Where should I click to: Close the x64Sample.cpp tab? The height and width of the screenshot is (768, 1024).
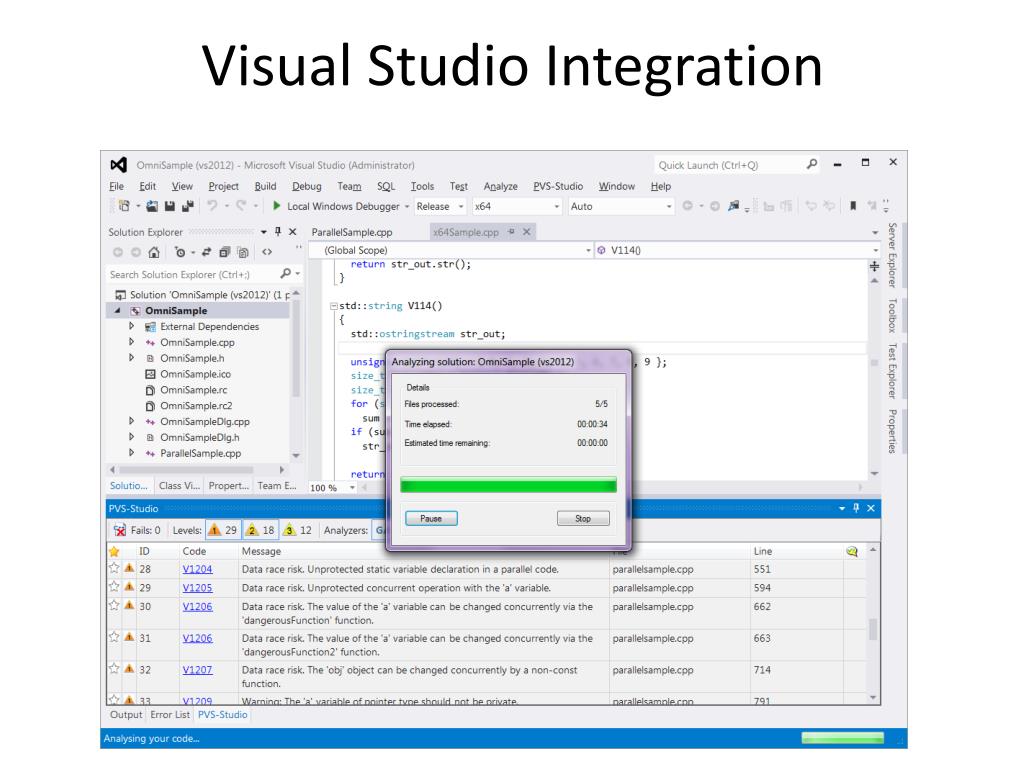[x=526, y=232]
